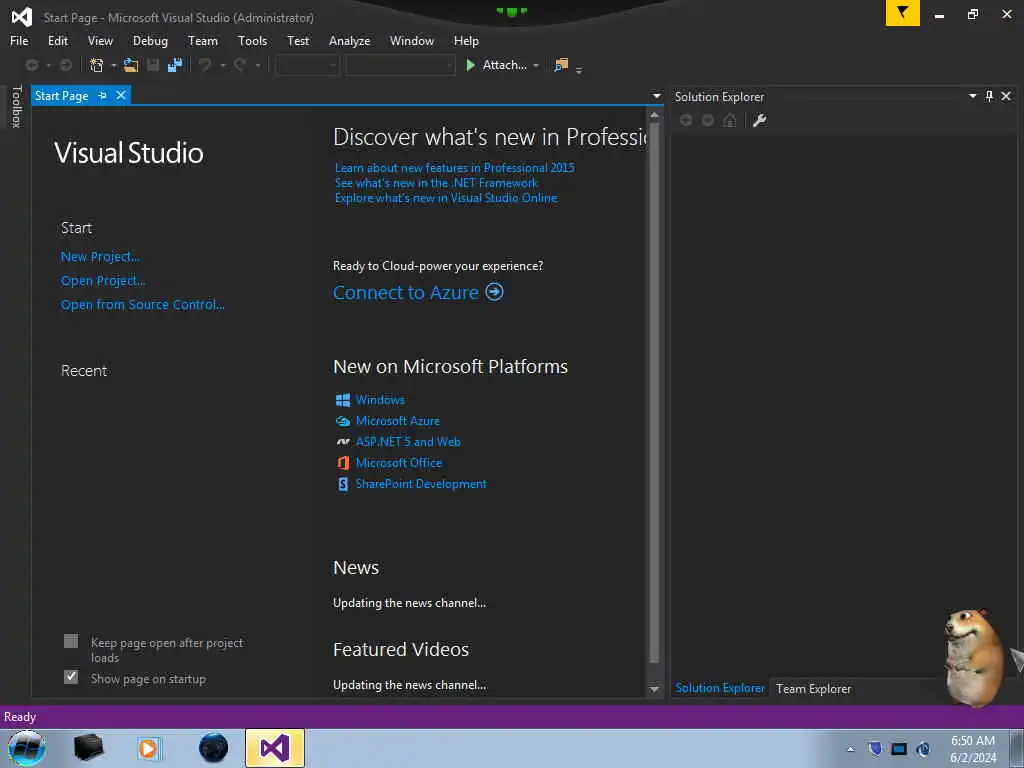This screenshot has width=1024, height=768.
Task: Open the File menu
Action: click(19, 40)
